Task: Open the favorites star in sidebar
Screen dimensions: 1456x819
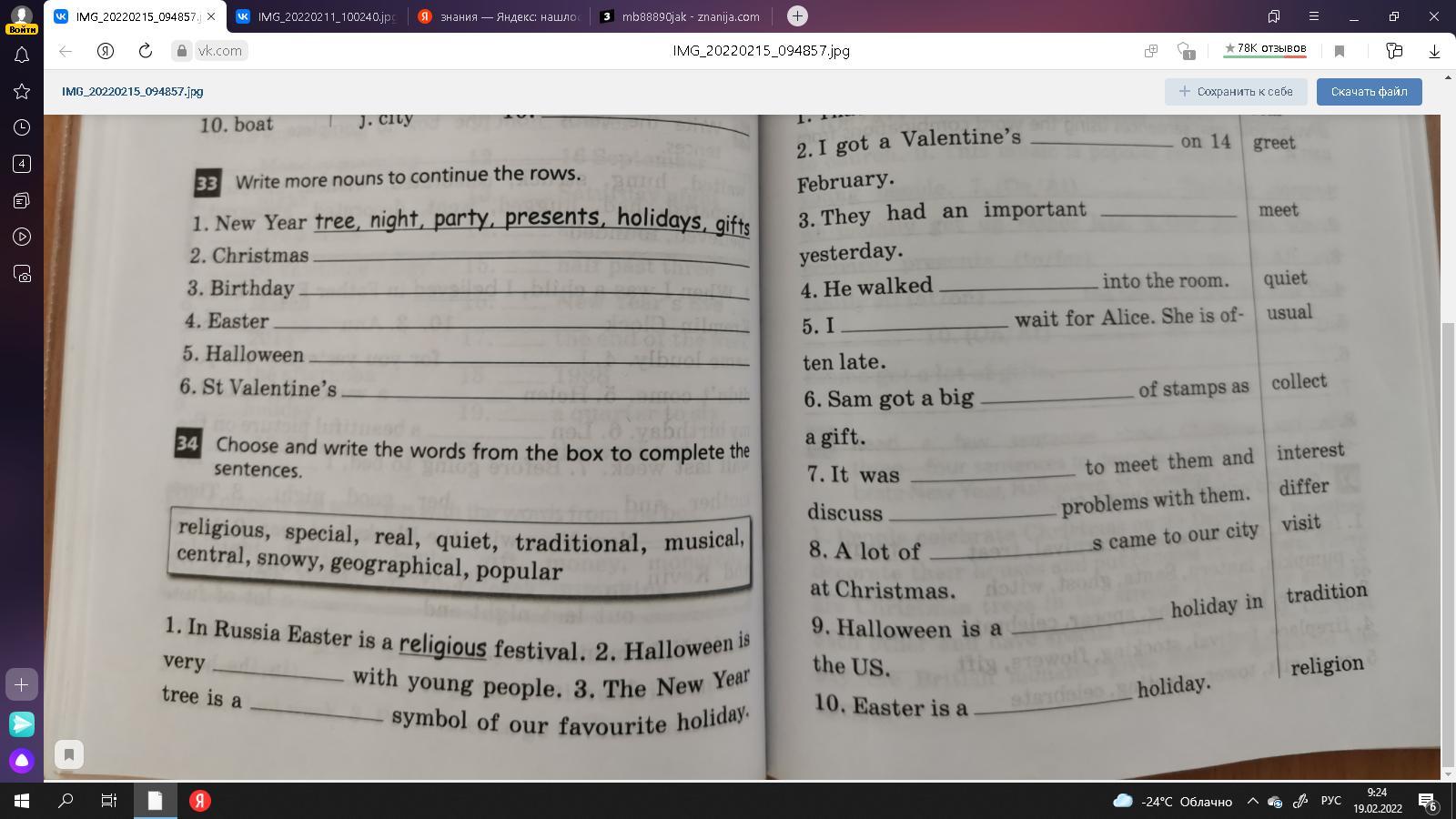Action: click(x=22, y=91)
